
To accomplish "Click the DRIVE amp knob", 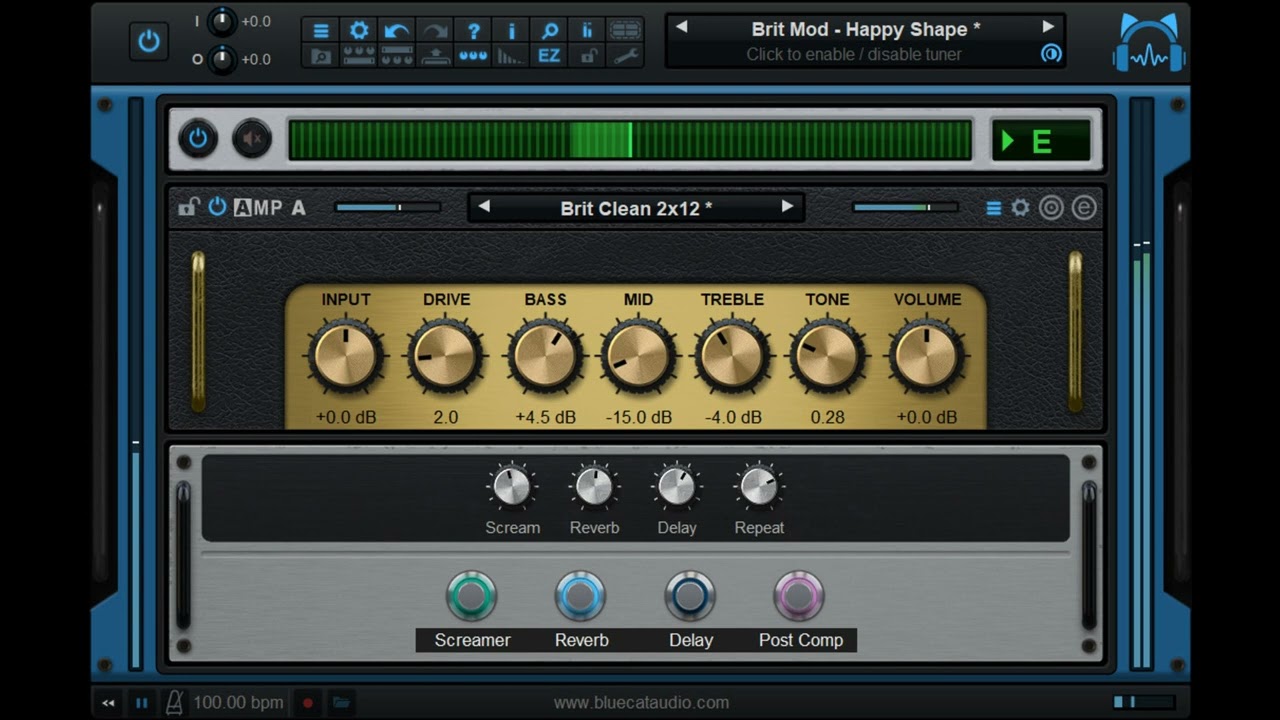I will (x=445, y=356).
